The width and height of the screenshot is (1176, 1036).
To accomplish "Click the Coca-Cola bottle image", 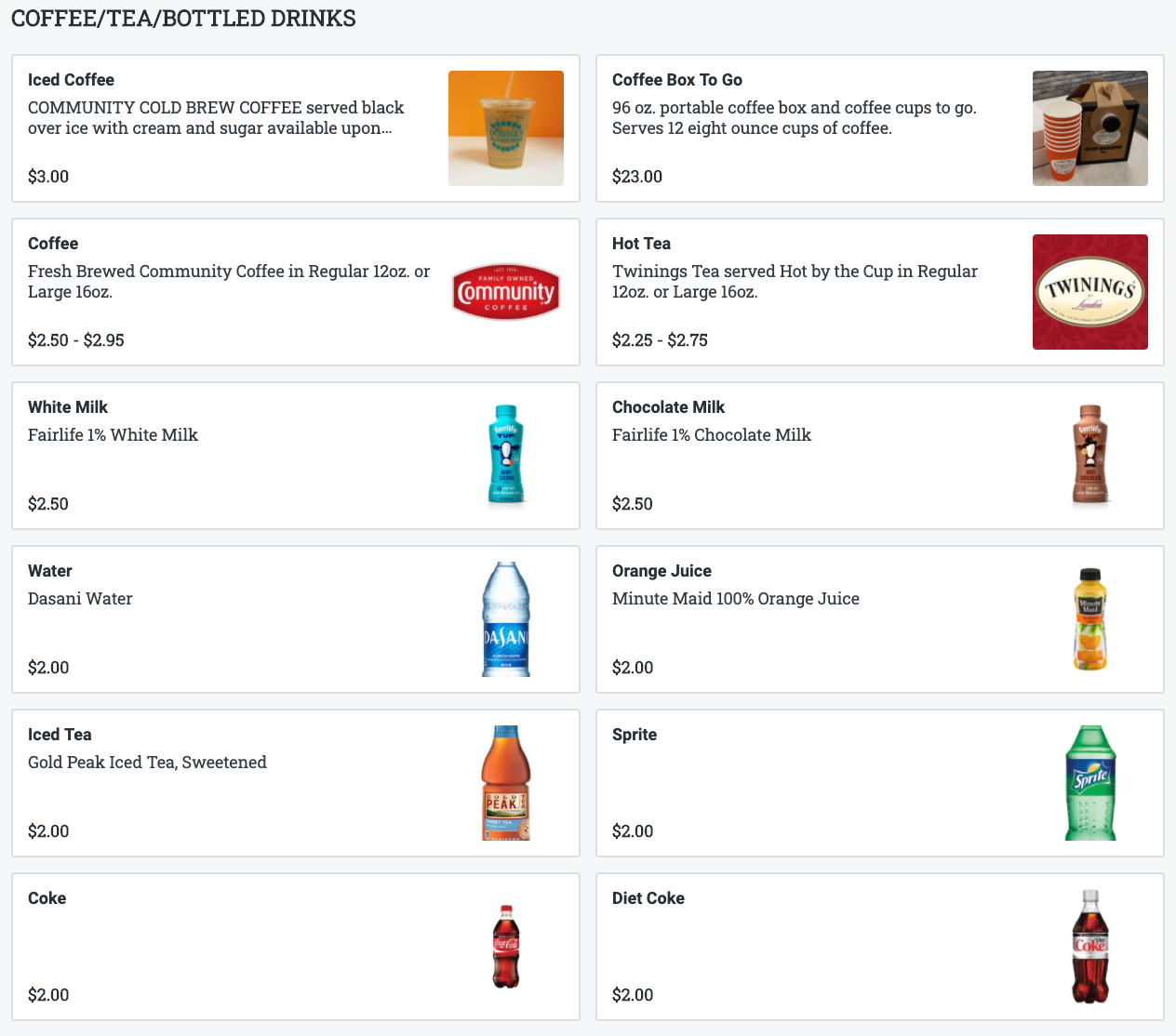I will [505, 947].
